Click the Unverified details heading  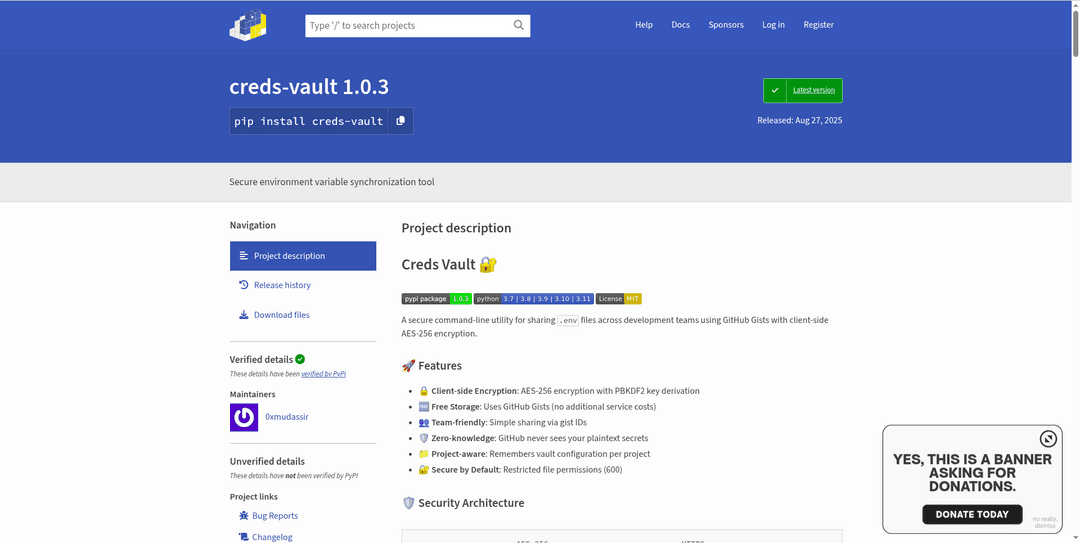(x=267, y=462)
